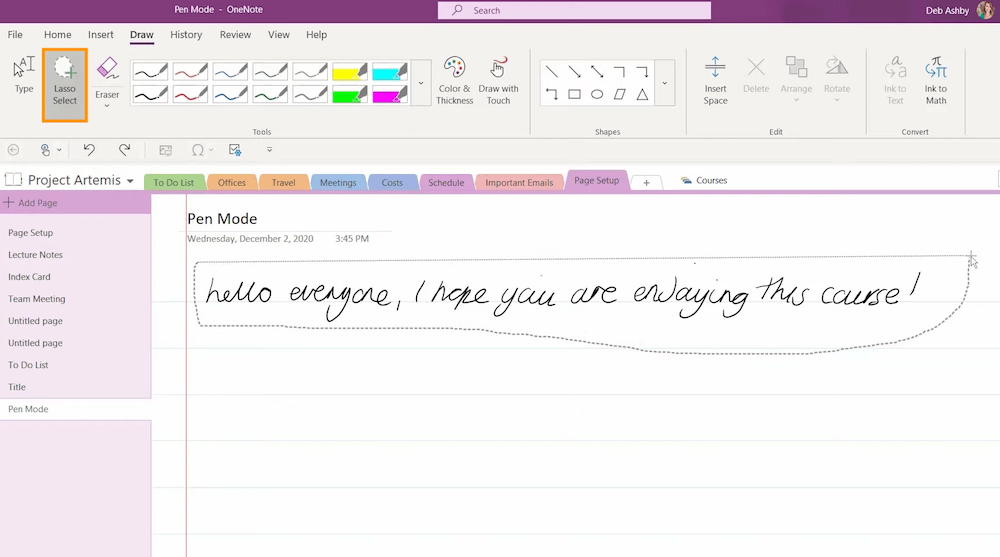The width and height of the screenshot is (1000, 557).
Task: Select the bottom-row green pen
Action: [270, 94]
